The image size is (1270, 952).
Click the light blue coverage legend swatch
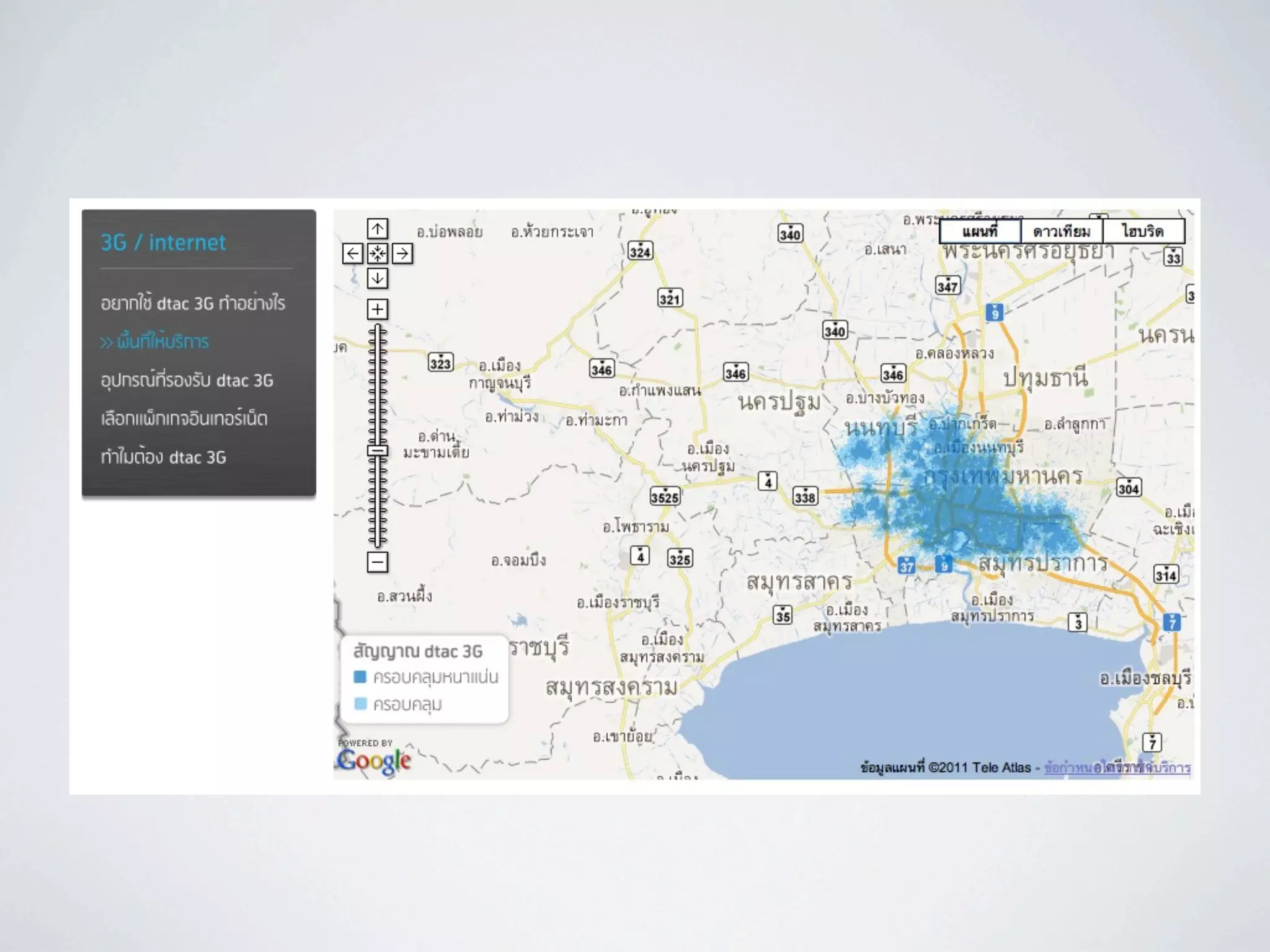coord(360,704)
